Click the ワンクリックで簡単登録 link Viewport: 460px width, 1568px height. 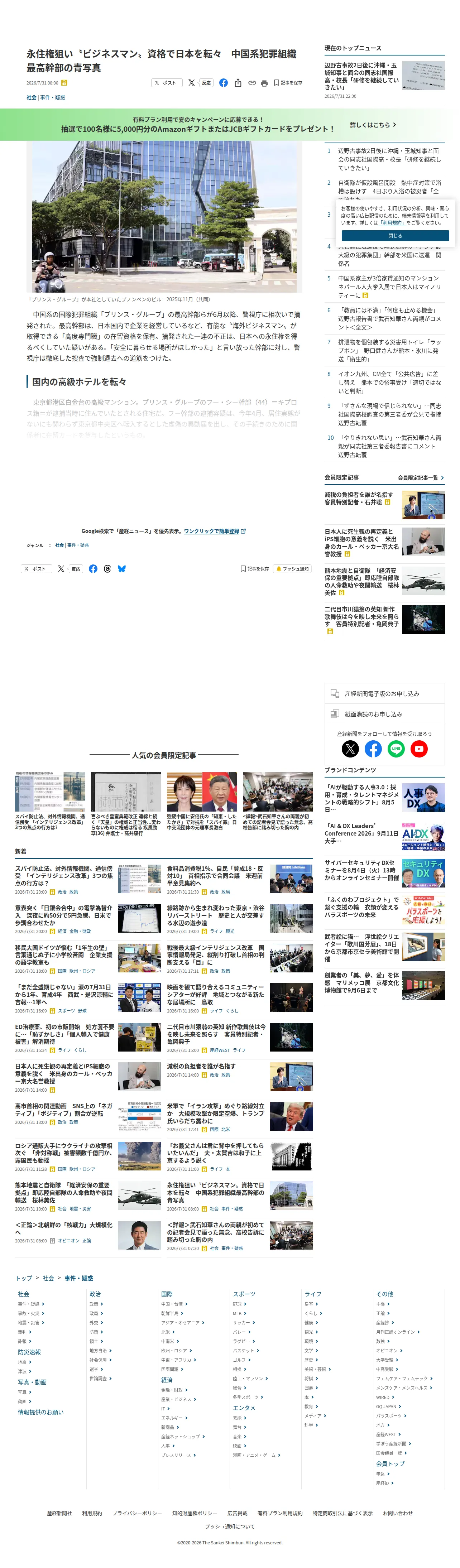(215, 532)
